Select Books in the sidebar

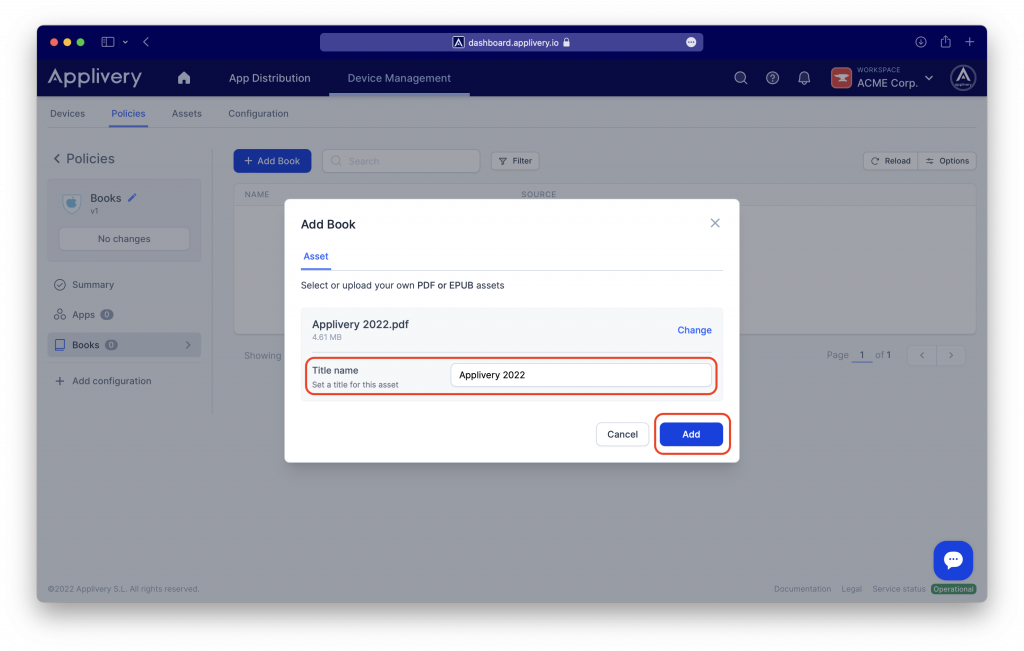[x=124, y=345]
